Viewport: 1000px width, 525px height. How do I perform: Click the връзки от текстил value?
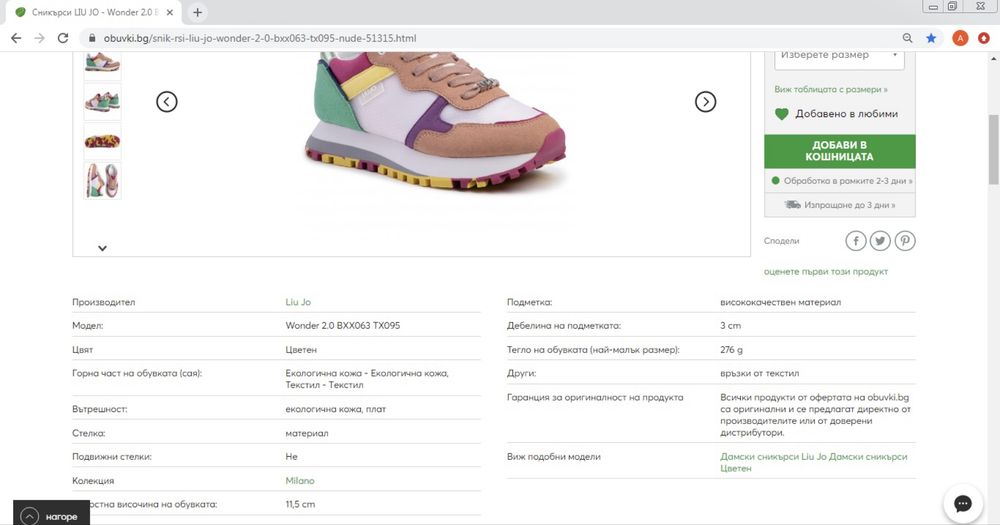(760, 373)
